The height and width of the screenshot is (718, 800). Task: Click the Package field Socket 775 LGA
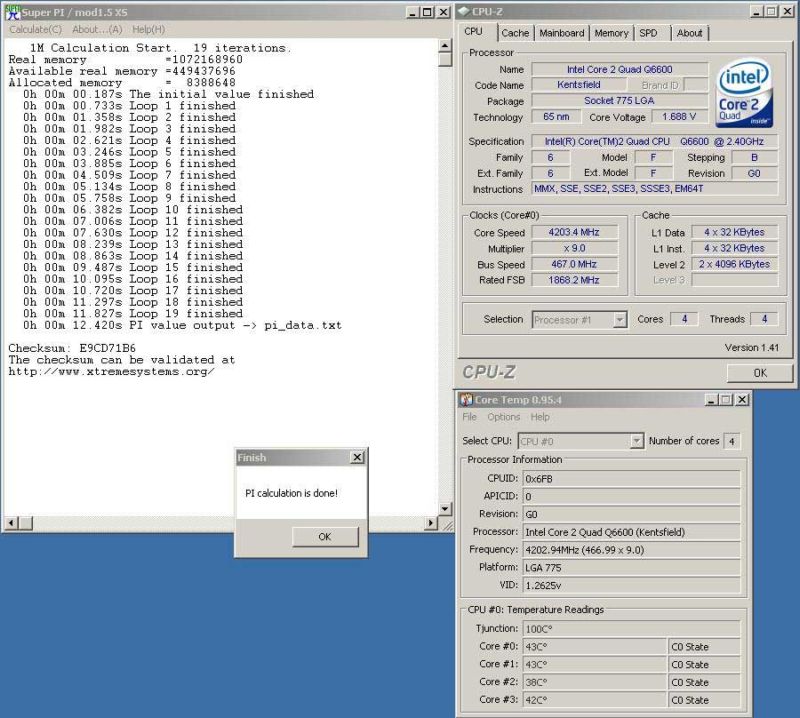(x=619, y=101)
